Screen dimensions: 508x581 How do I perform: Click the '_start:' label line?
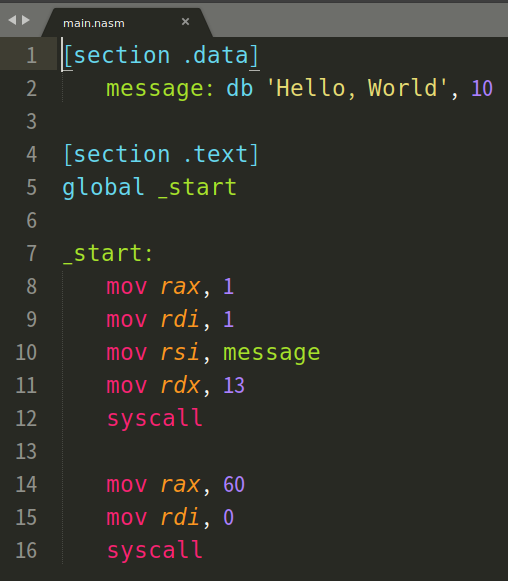click(x=108, y=253)
